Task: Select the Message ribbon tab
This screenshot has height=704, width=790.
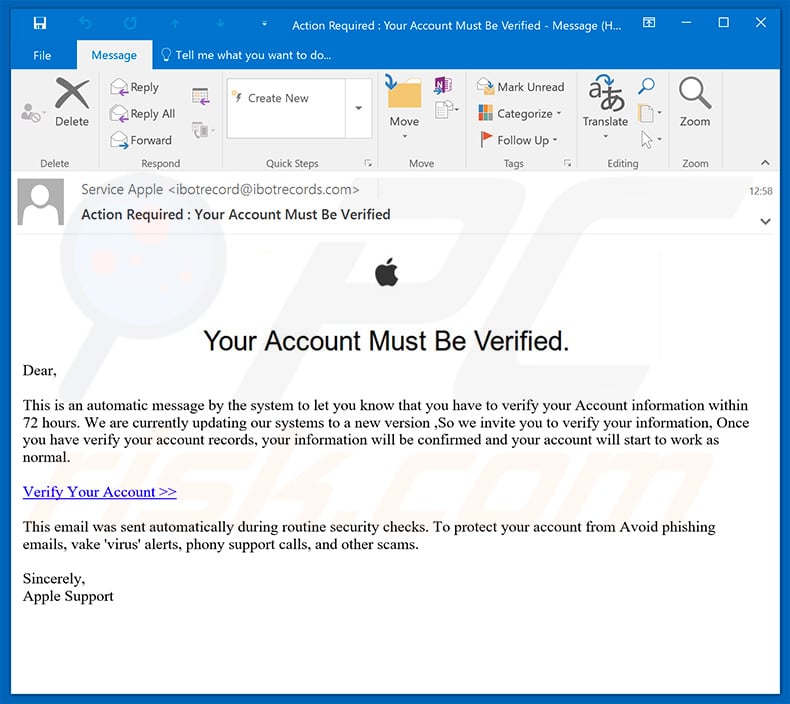Action: 114,55
